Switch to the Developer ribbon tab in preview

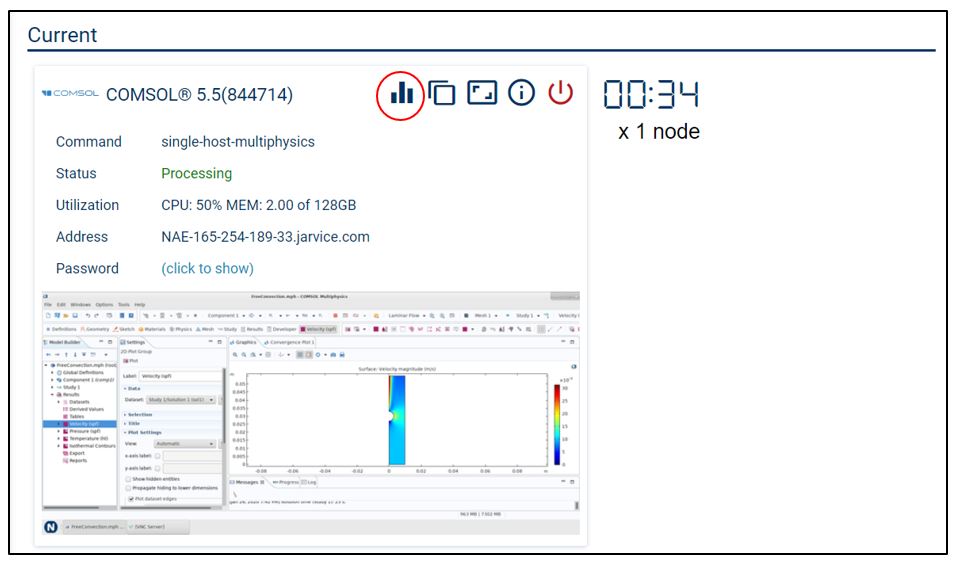click(x=281, y=329)
